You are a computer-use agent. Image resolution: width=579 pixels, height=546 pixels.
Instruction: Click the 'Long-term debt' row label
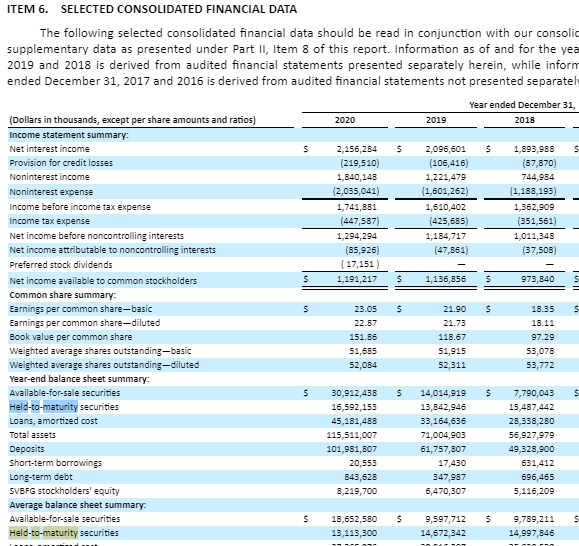[41, 477]
